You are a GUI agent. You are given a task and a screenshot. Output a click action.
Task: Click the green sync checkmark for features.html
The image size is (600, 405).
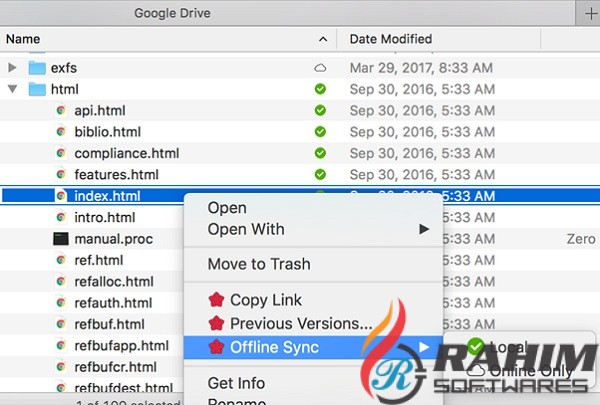coord(320,175)
